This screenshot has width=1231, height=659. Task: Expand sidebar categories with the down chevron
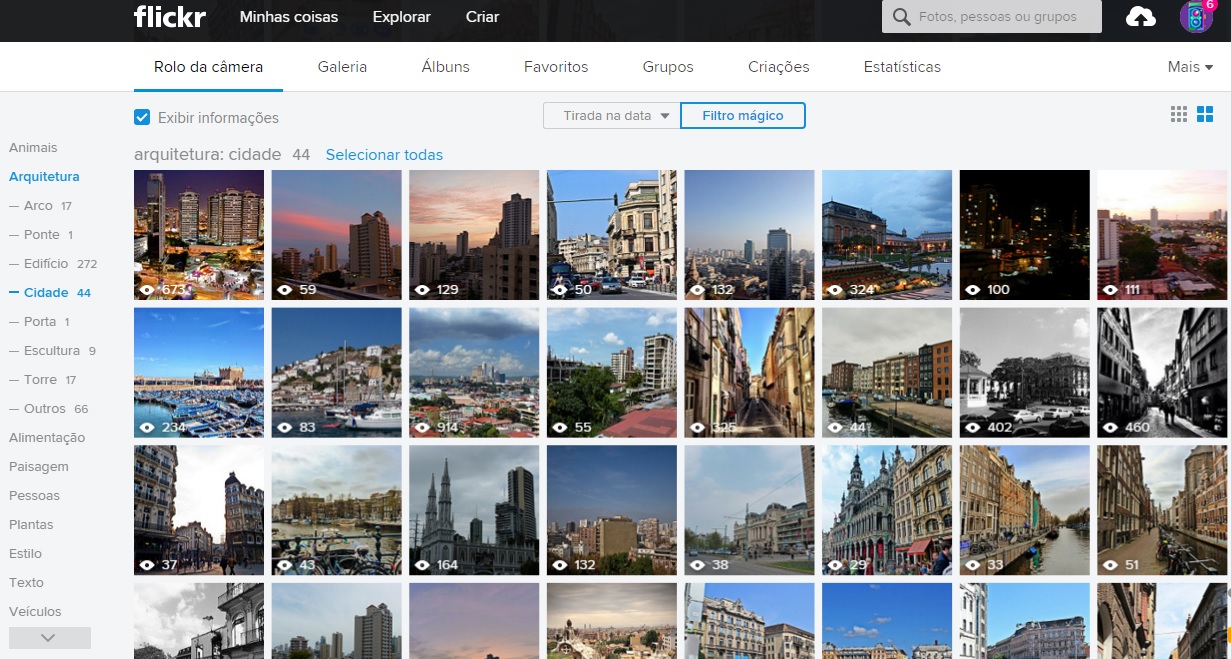[49, 638]
